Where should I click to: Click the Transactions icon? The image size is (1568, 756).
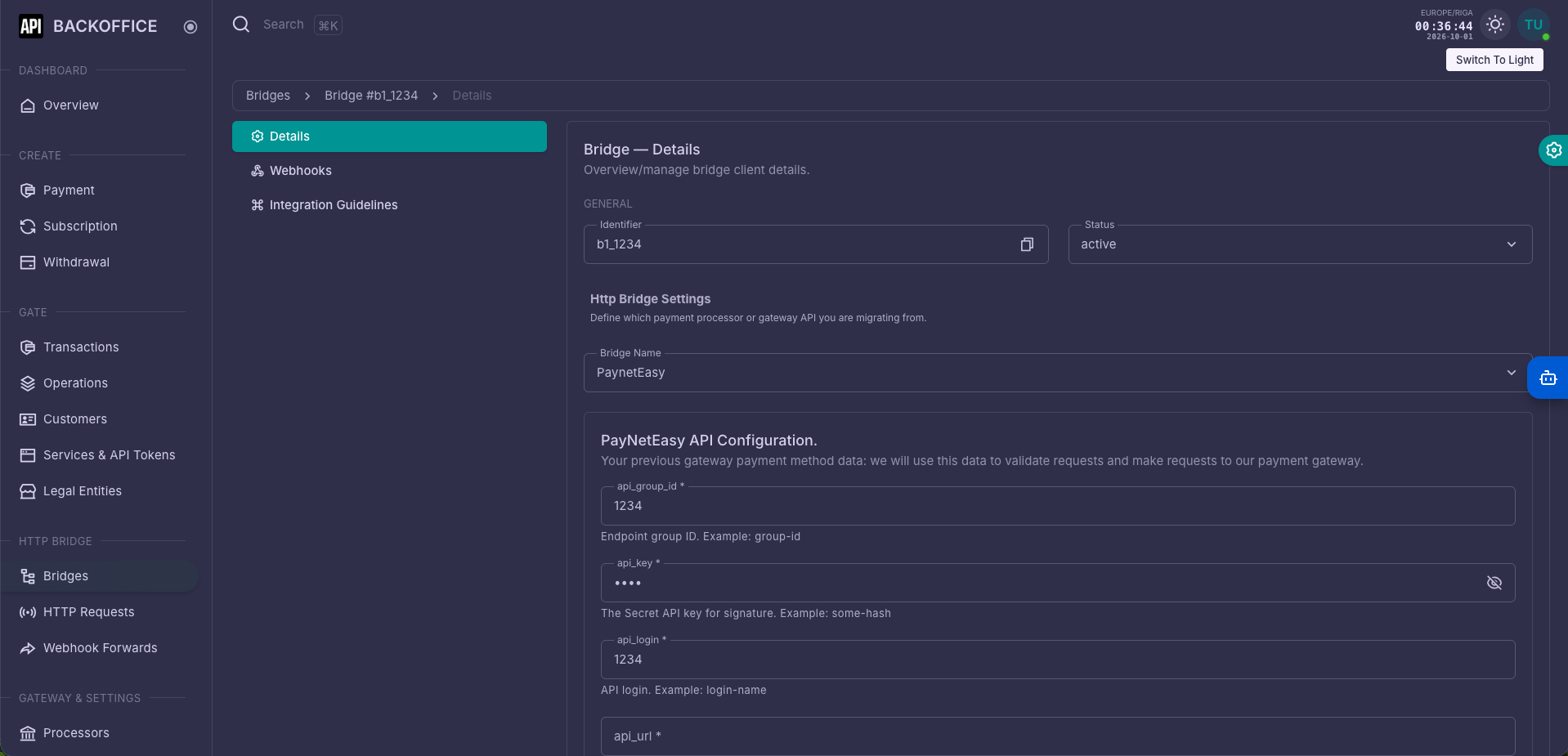tap(28, 347)
